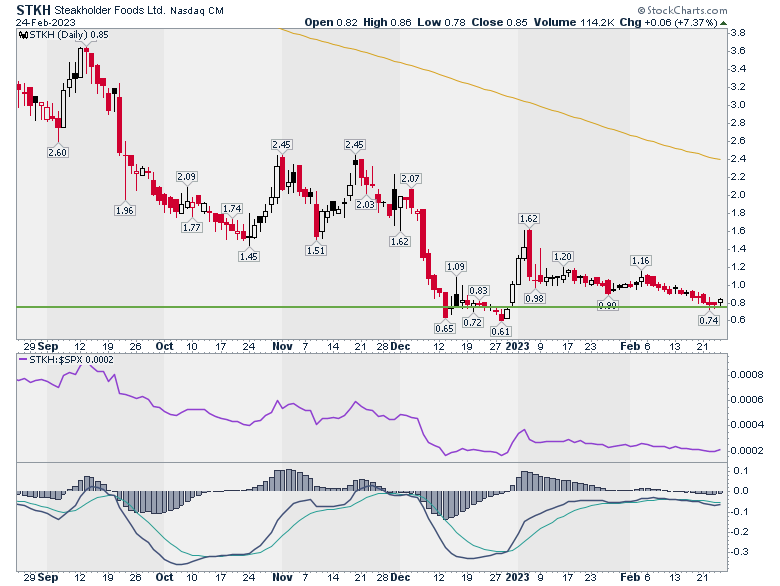Click the 1.74 high price label
Image resolution: width=780 pixels, height=586 pixels.
pyautogui.click(x=232, y=208)
